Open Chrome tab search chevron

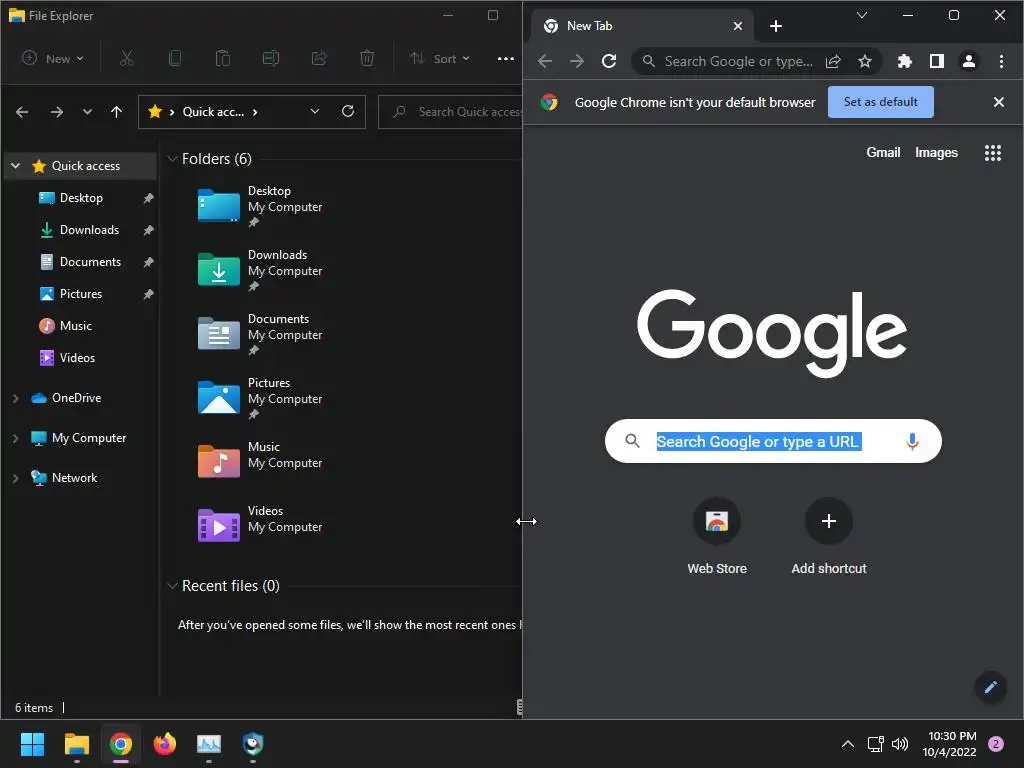click(862, 15)
